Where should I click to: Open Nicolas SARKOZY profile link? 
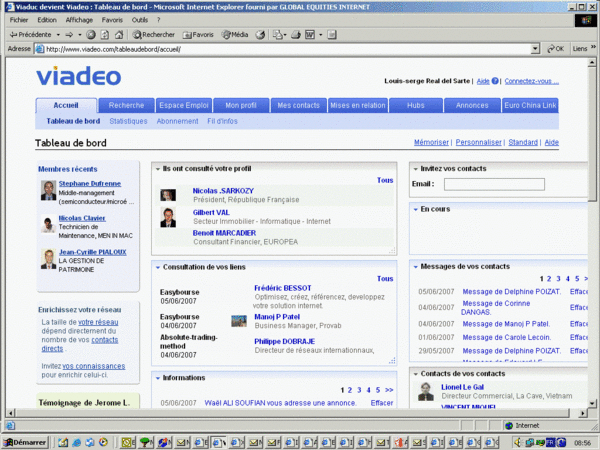tap(223, 191)
